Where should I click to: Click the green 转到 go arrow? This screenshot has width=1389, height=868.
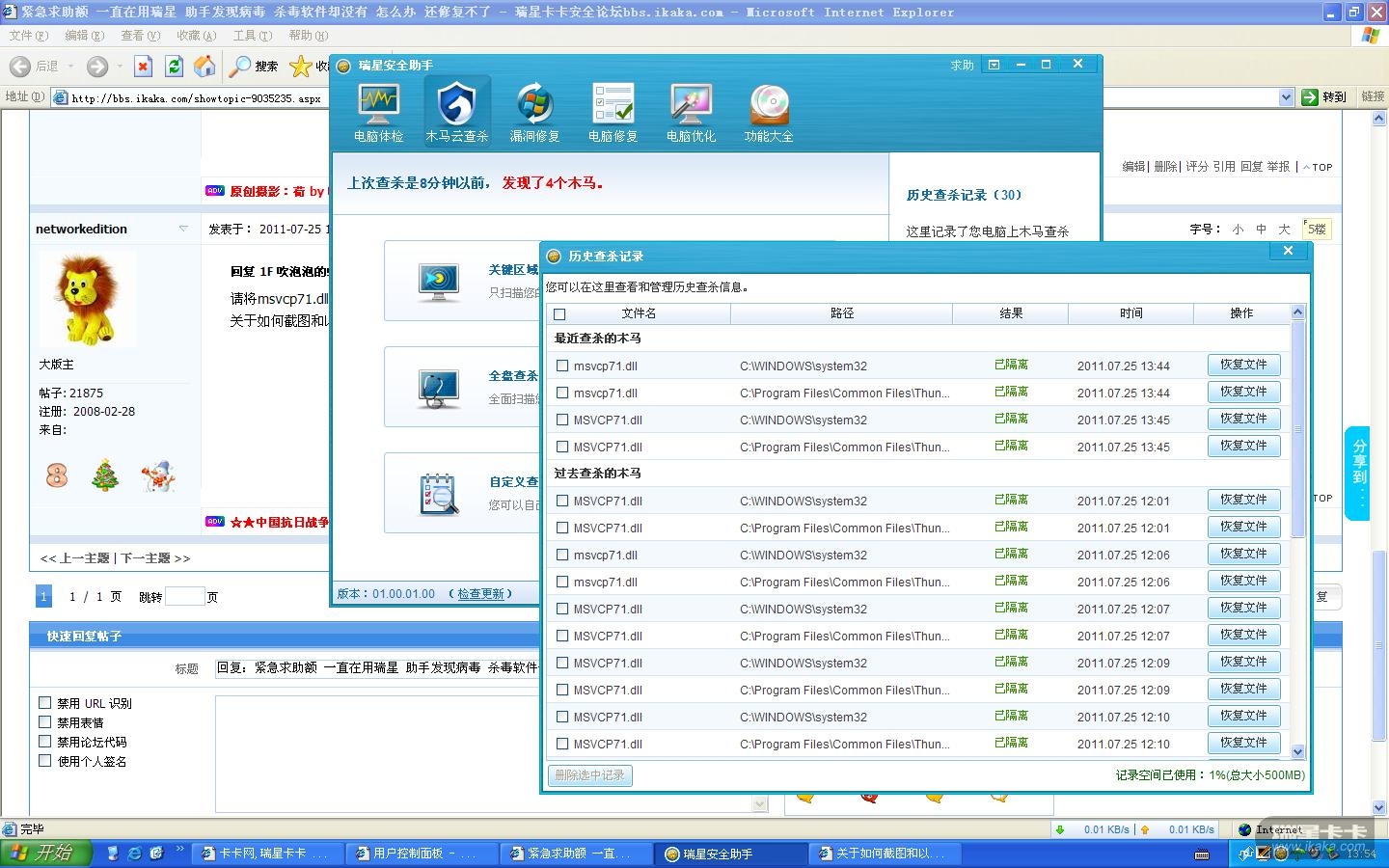click(1310, 96)
